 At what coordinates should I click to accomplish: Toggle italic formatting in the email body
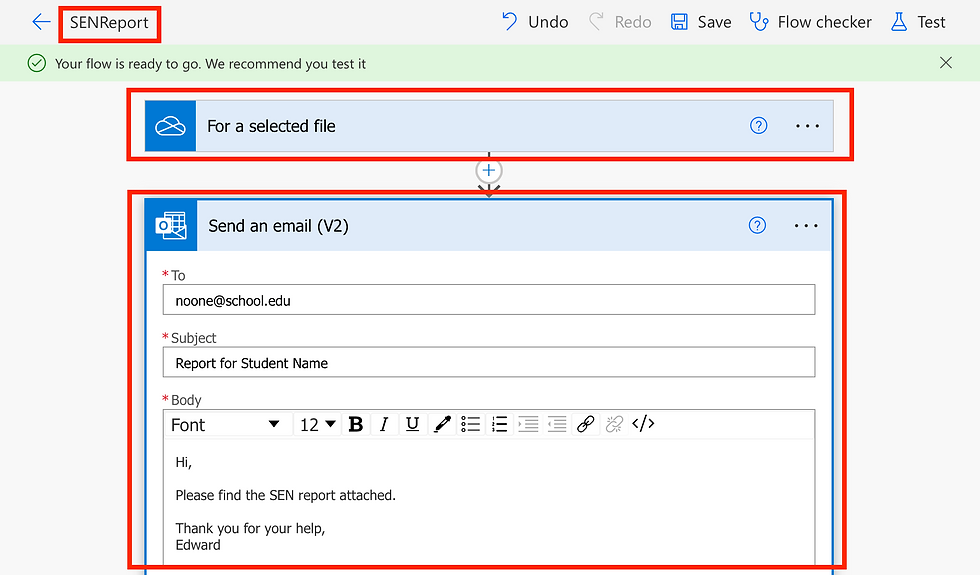[x=383, y=424]
